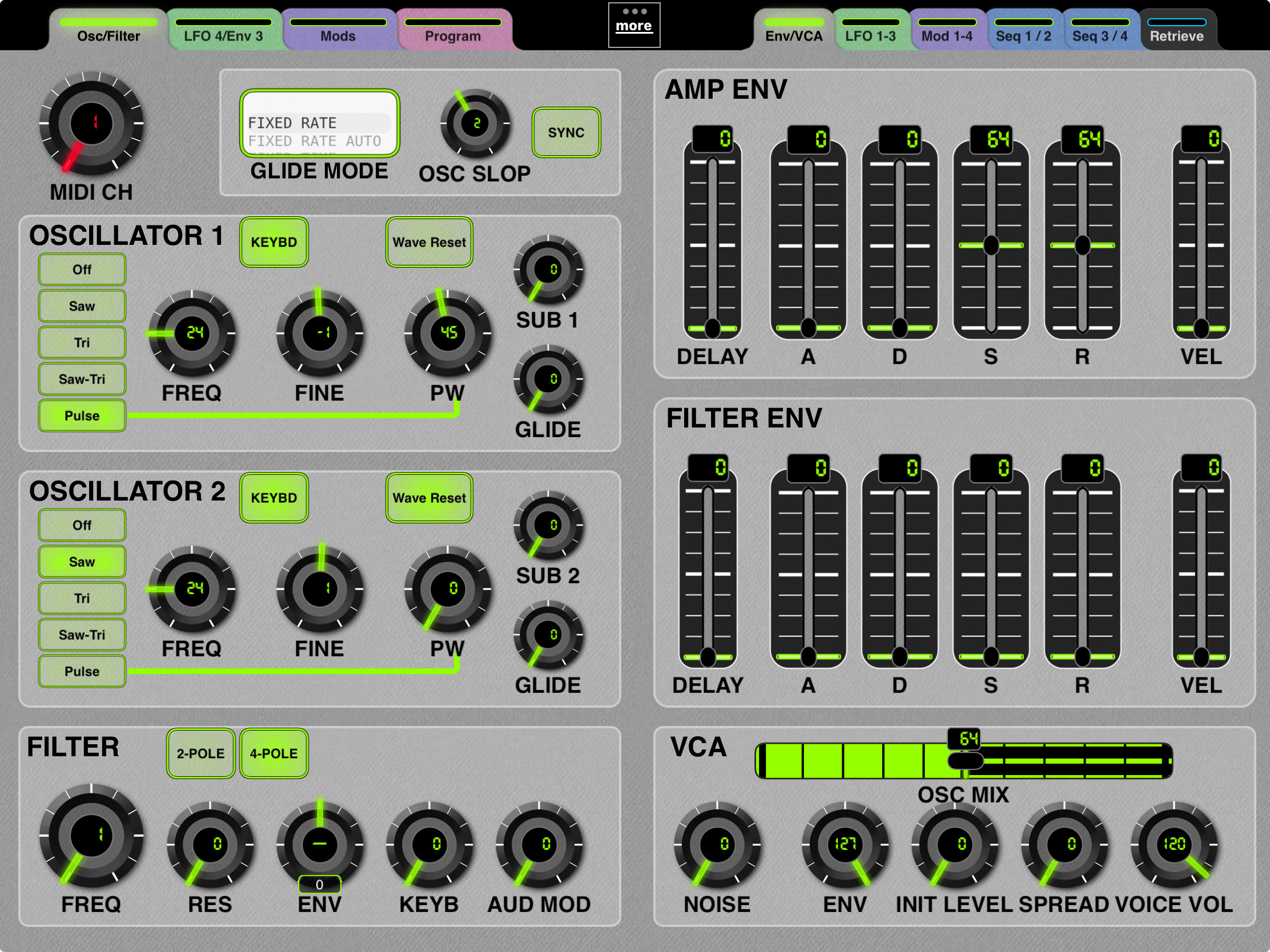Screen dimensions: 1270x952
Task: Set Oscillator 2 waveform to Off
Action: [x=82, y=525]
